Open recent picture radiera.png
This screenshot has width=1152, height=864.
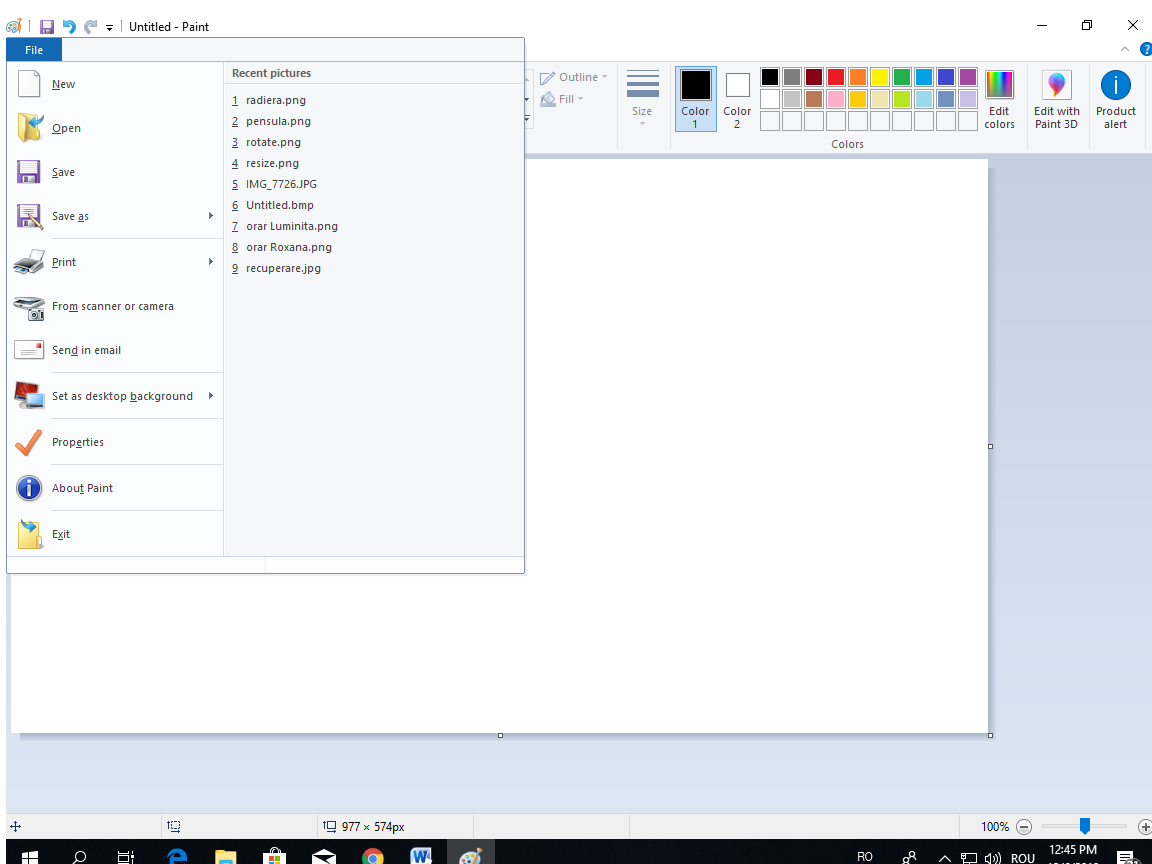click(275, 100)
